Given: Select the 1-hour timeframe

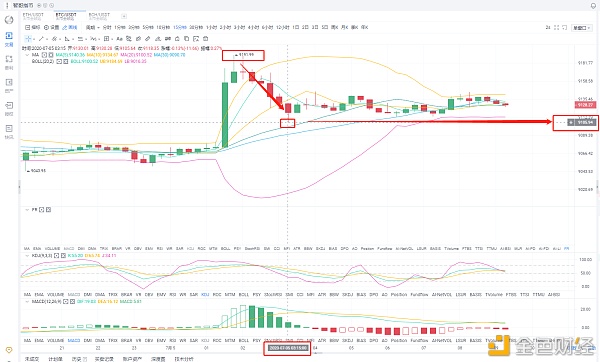Looking at the screenshot, I should (211, 28).
